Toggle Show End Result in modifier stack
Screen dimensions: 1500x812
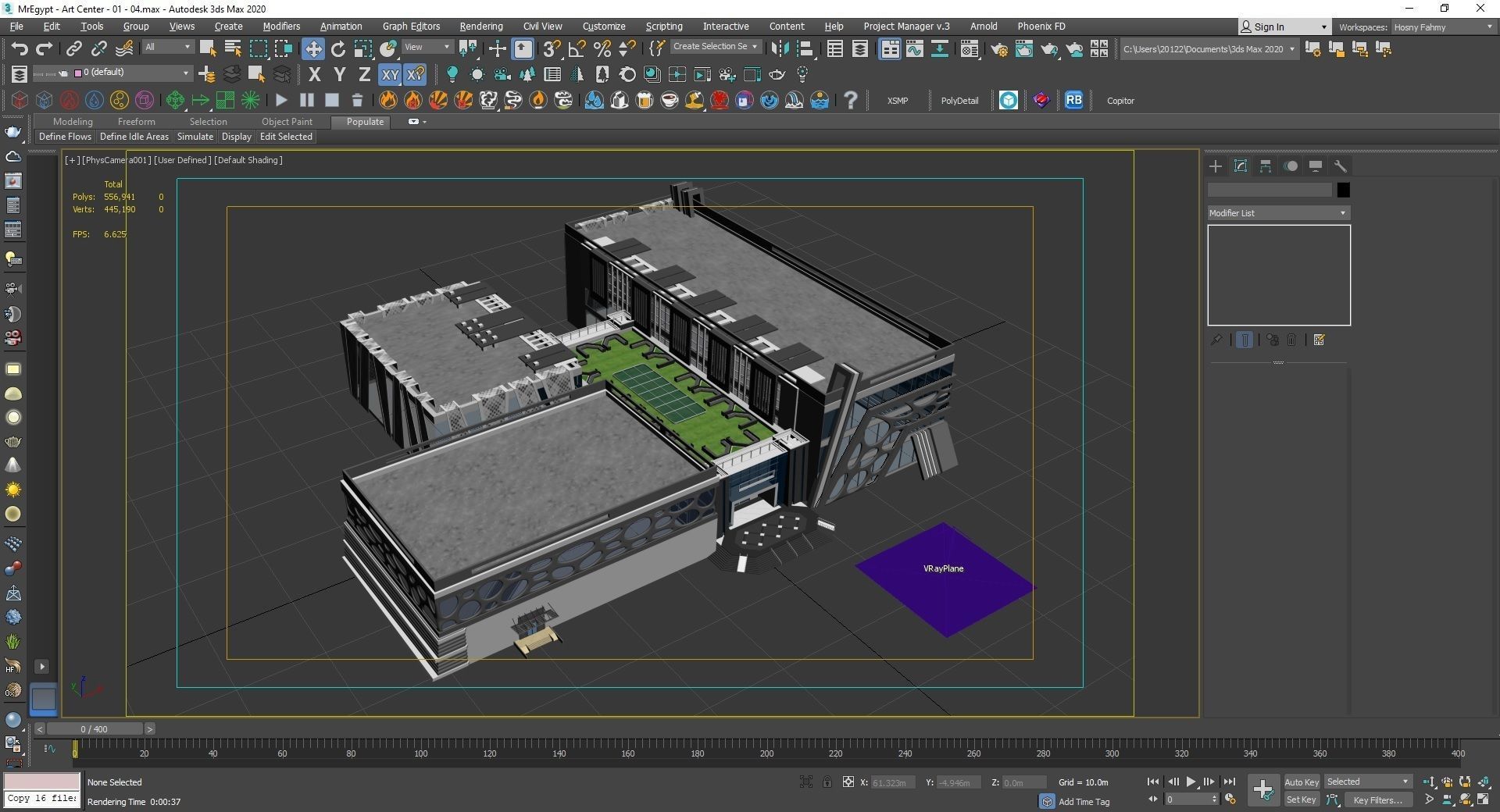pos(1245,340)
